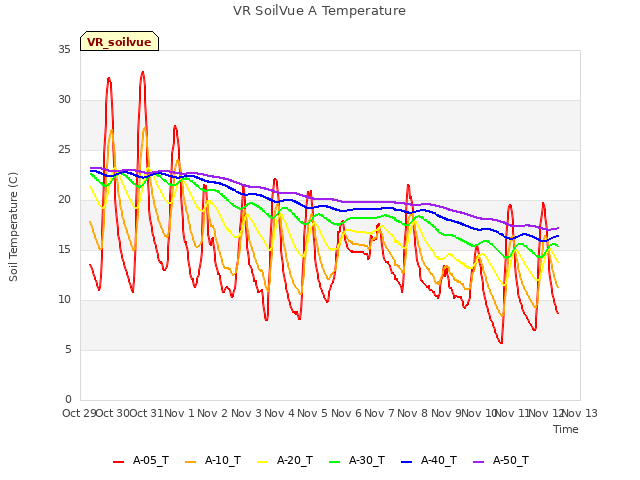Click the 10 y-axis tick label
Screen dimensions: 640x480
coord(64,300)
